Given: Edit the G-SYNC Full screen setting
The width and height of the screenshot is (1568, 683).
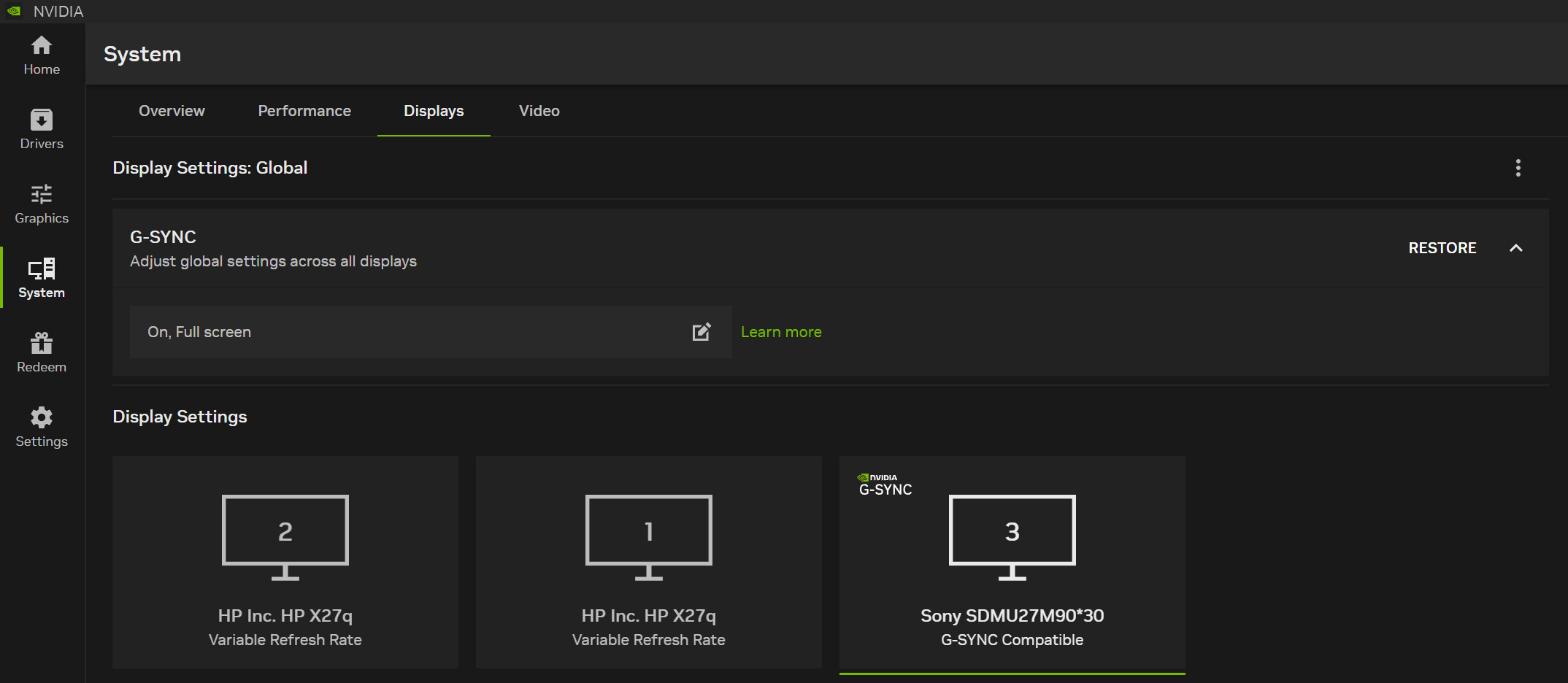Looking at the screenshot, I should (701, 332).
